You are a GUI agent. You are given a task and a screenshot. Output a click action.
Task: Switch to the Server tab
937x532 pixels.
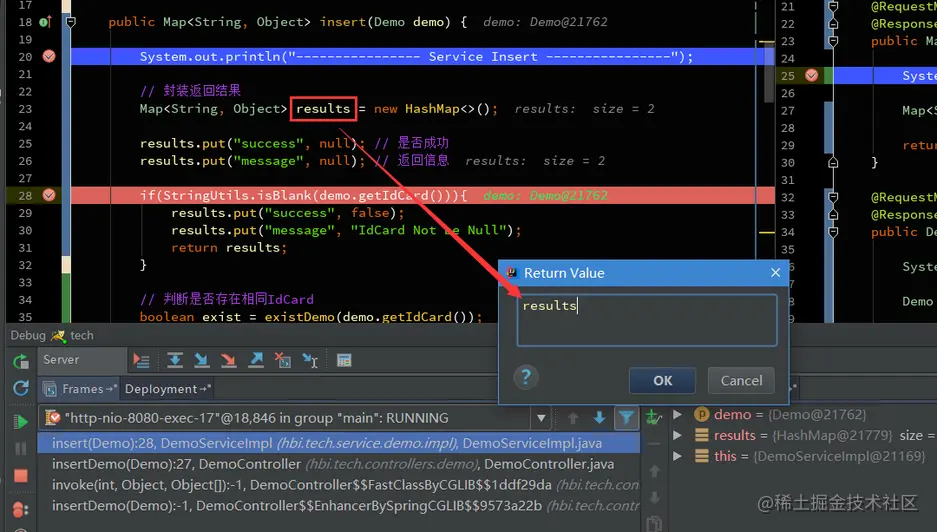click(x=82, y=360)
